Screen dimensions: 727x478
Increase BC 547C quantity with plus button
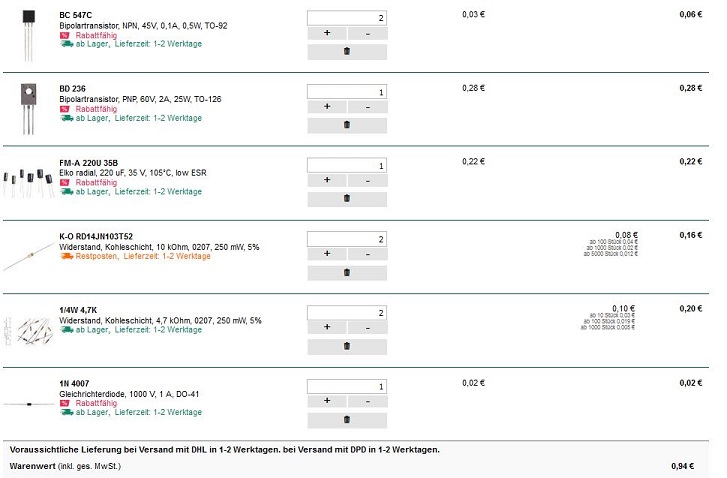click(x=327, y=33)
